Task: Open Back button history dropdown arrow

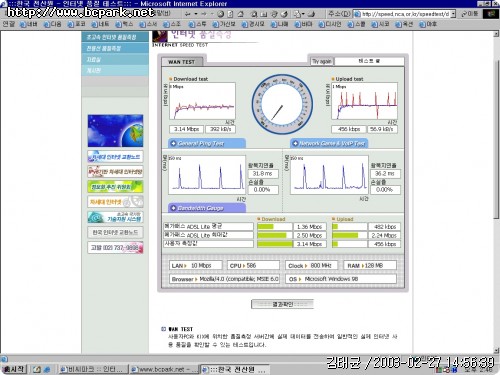Action: click(196, 14)
